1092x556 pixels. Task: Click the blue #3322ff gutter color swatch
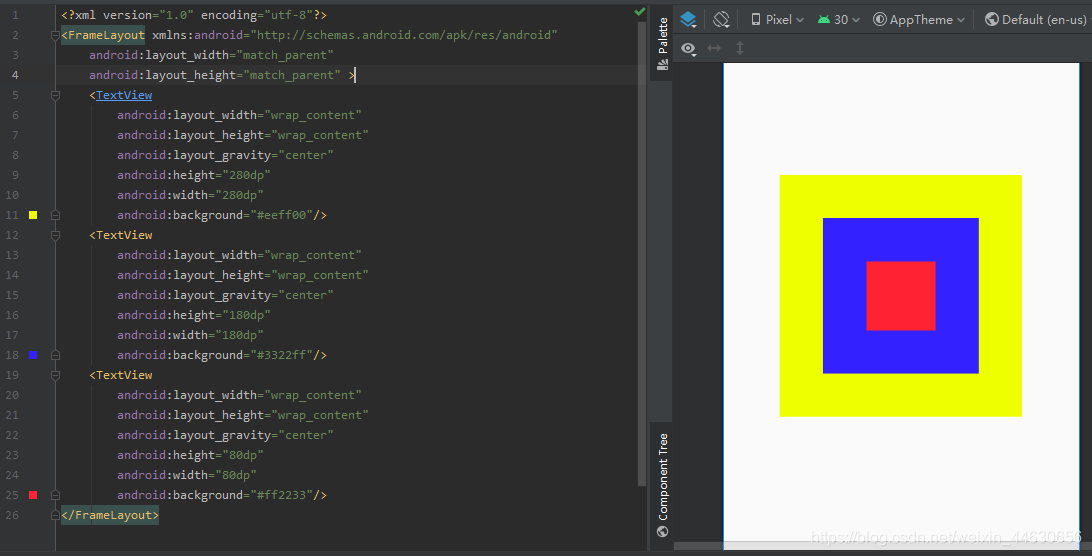coord(33,355)
